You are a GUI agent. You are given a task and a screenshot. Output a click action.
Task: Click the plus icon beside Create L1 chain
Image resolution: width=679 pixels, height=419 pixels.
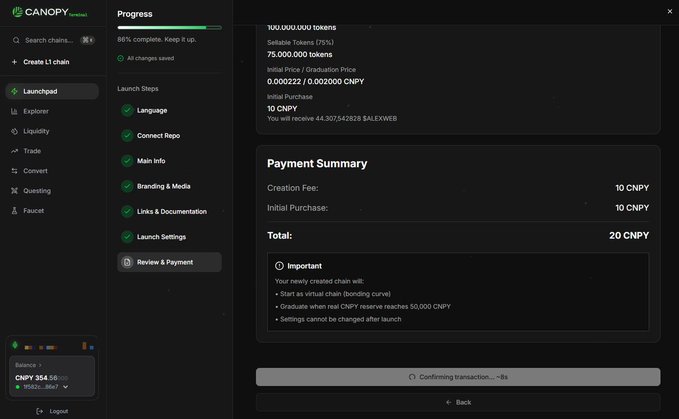[14, 62]
